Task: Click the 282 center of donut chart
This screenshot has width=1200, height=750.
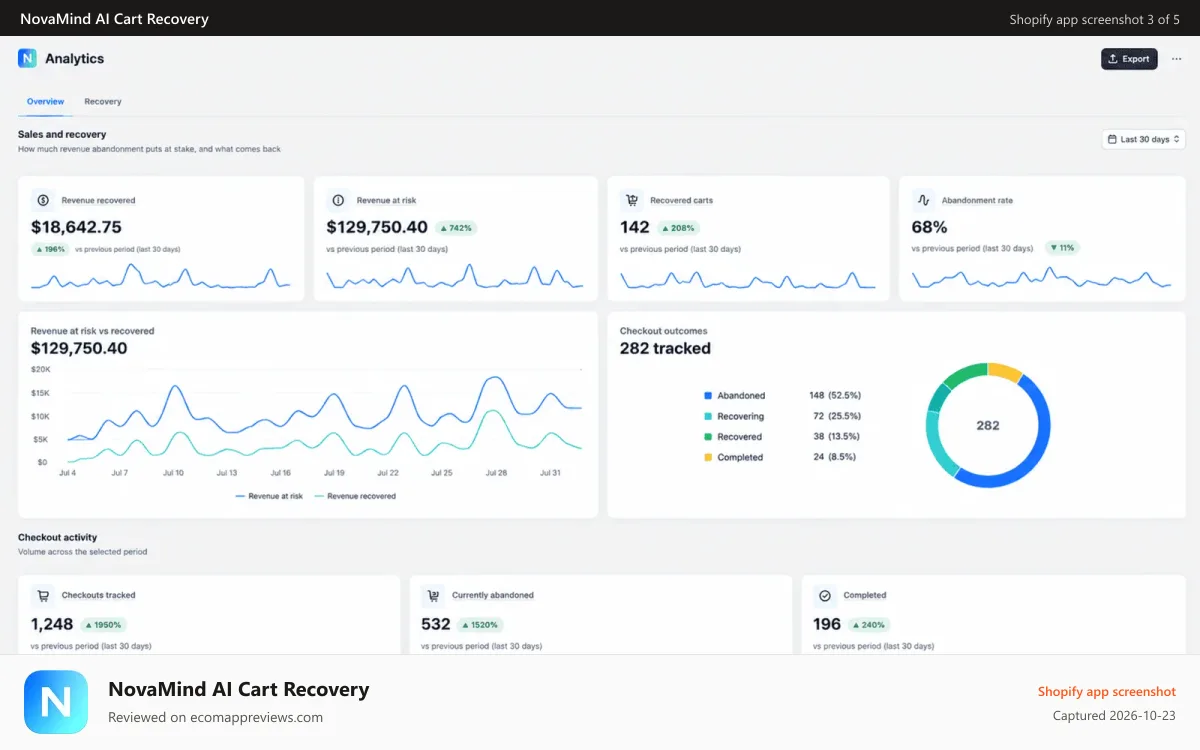Action: (x=988, y=425)
